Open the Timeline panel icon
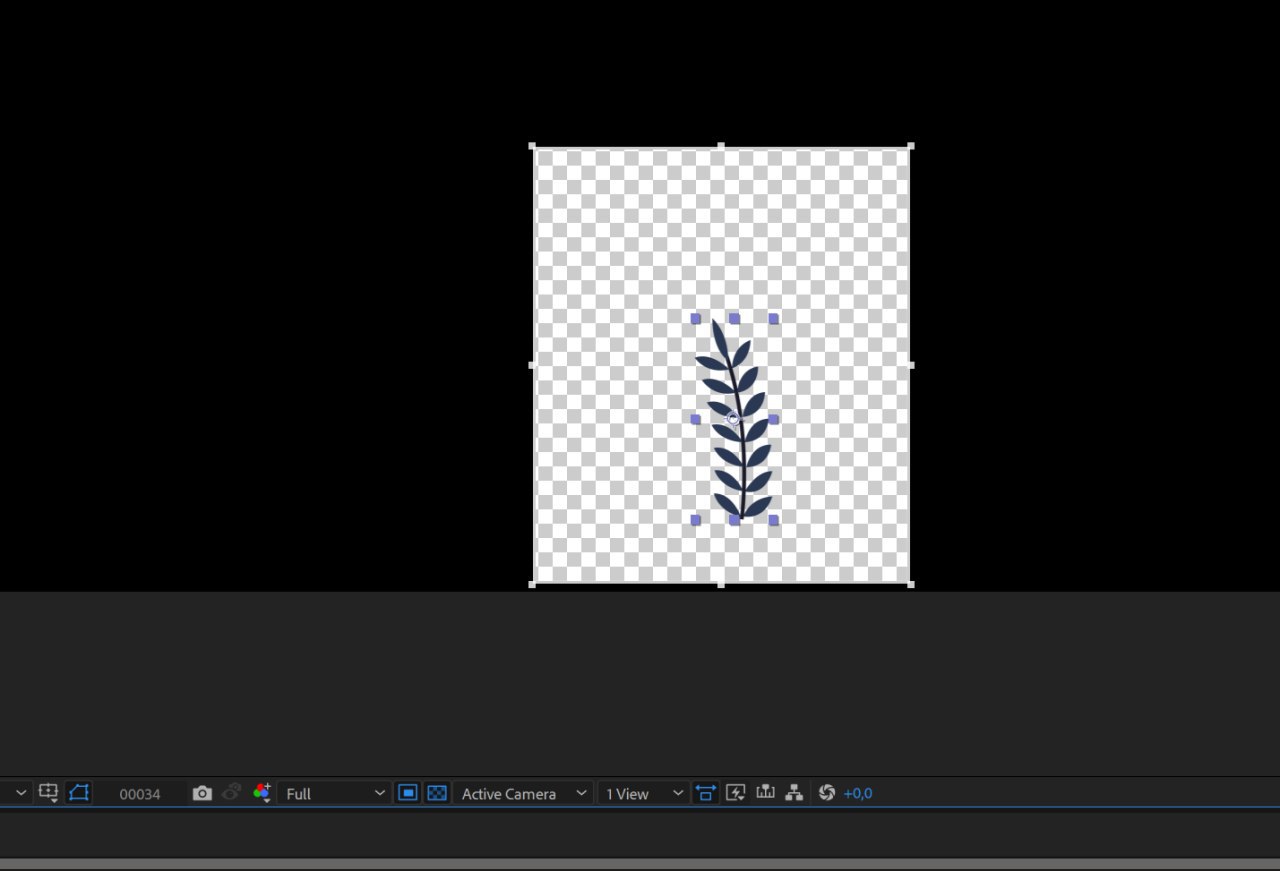Viewport: 1280px width, 871px height. point(766,792)
